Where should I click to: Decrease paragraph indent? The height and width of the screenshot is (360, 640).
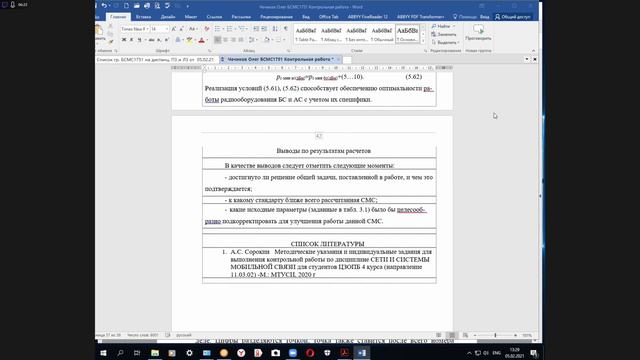(x=256, y=29)
